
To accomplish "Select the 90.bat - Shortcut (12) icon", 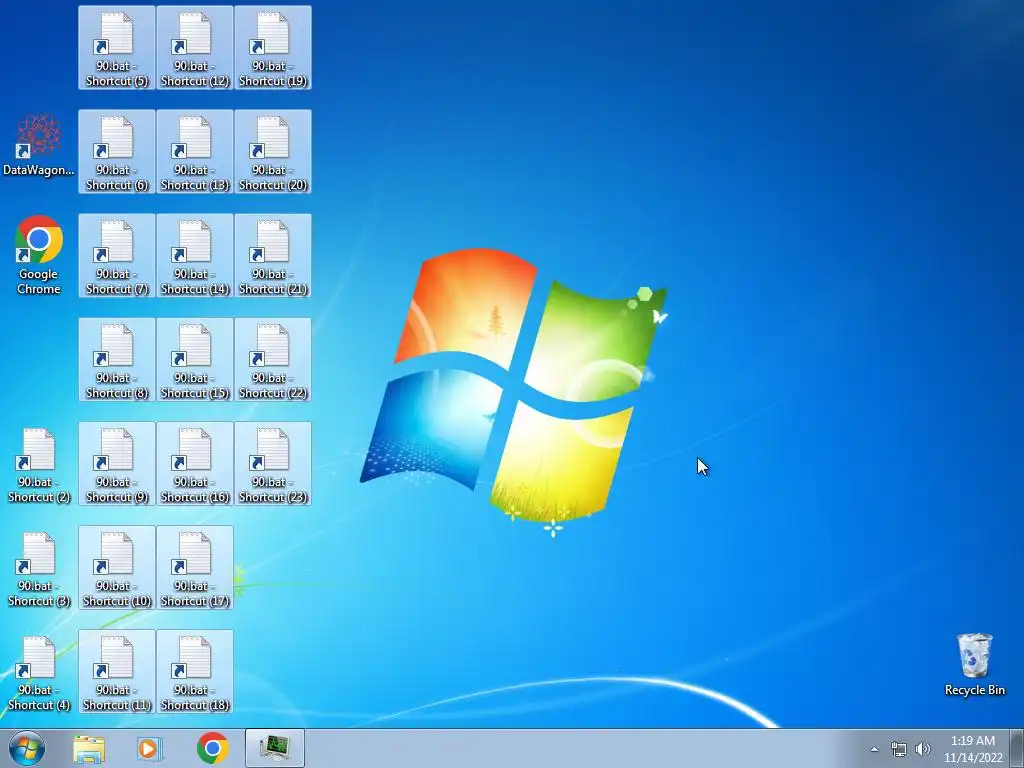I will [195, 48].
